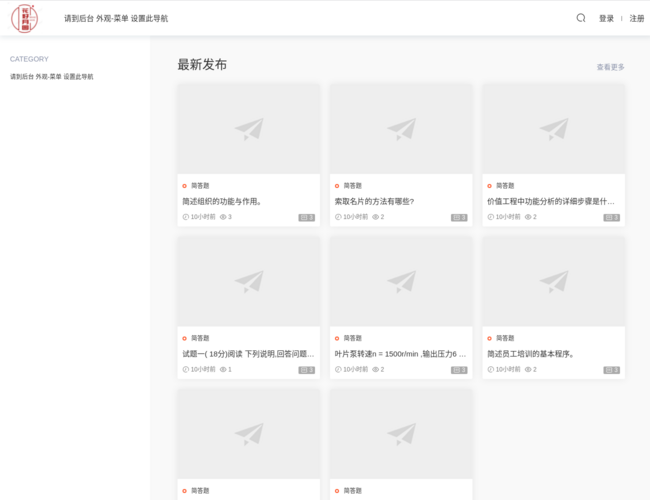Click the gray badge icon on 简述组织 card
650x500 pixels.
coord(307,217)
